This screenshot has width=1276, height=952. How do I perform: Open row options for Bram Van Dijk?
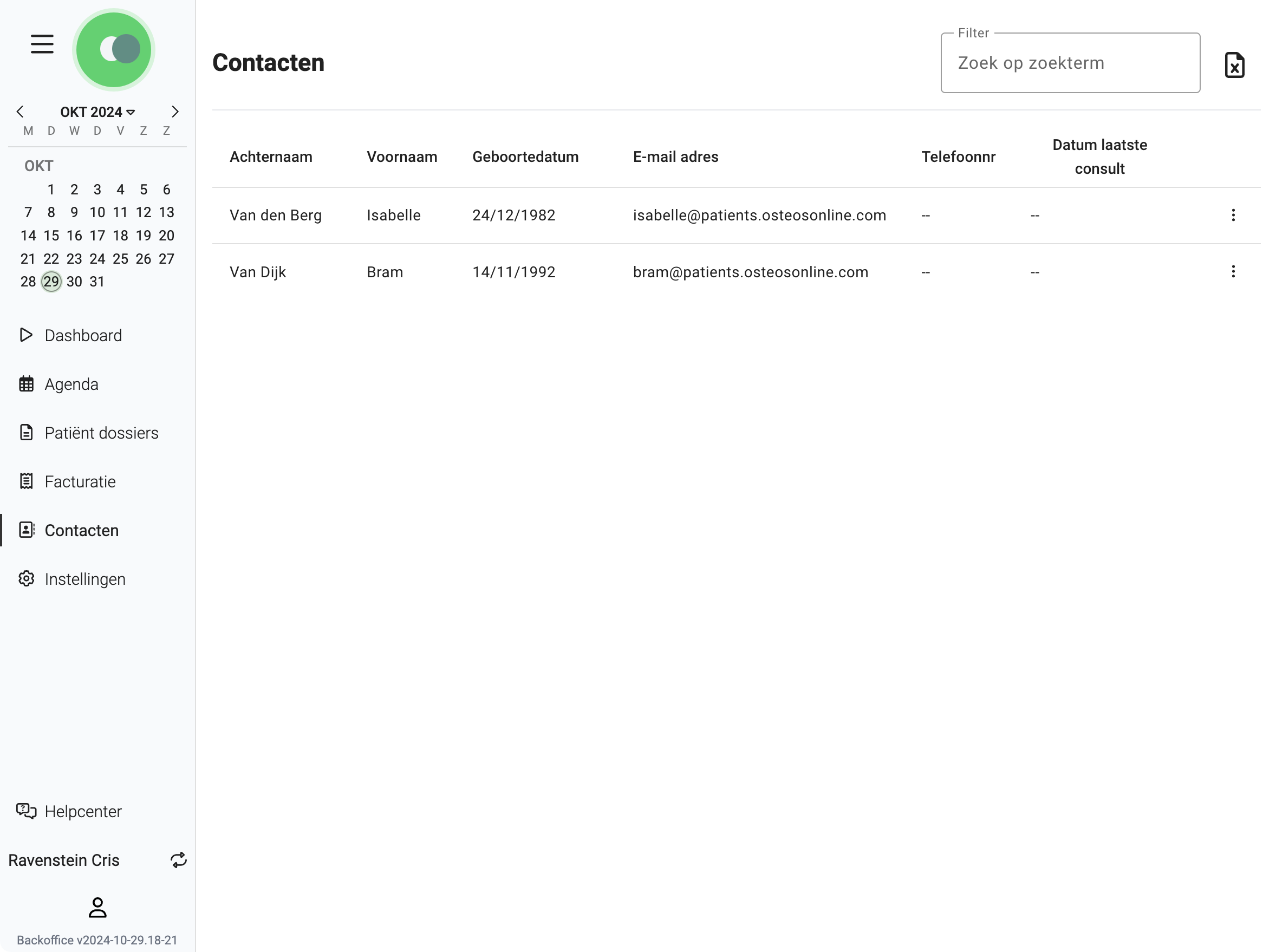pyautogui.click(x=1233, y=271)
